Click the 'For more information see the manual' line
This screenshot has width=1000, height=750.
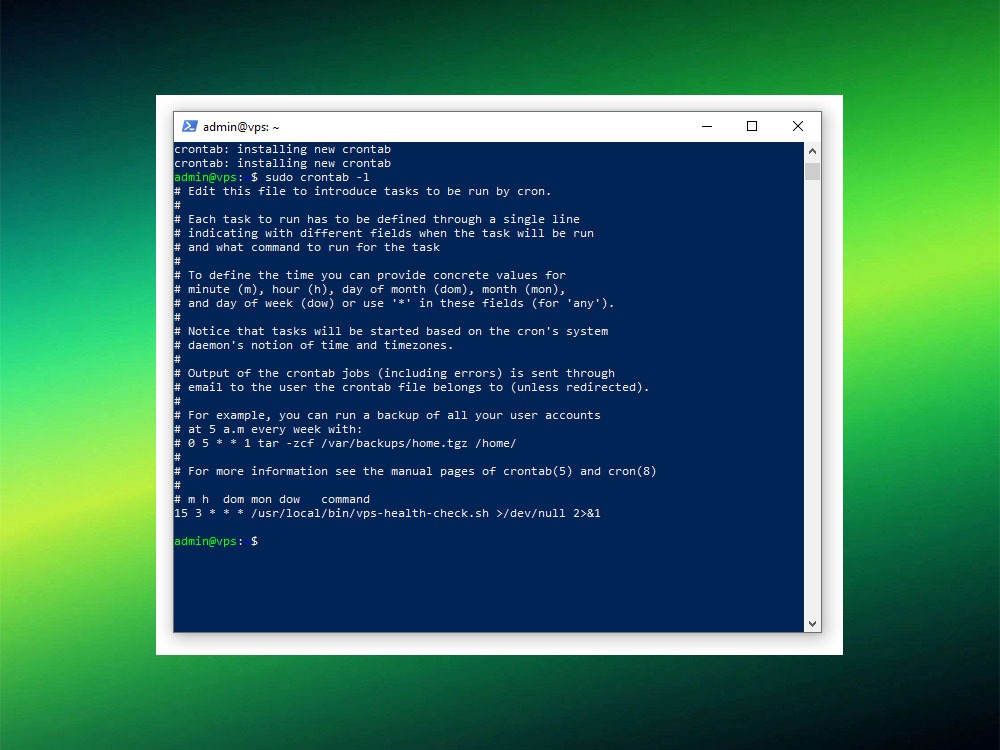[415, 471]
